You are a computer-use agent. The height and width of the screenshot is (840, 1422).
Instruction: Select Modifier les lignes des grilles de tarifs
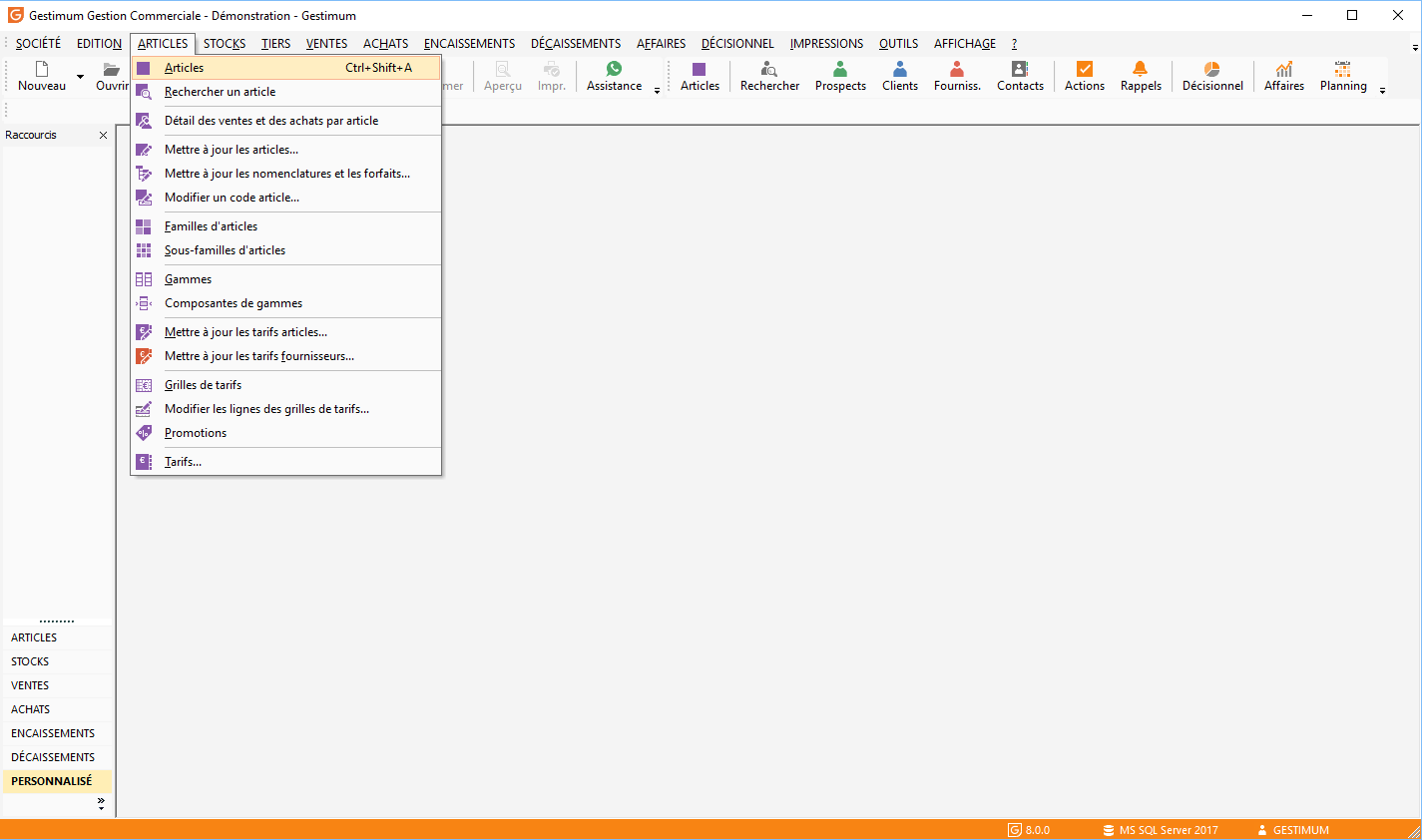point(286,409)
